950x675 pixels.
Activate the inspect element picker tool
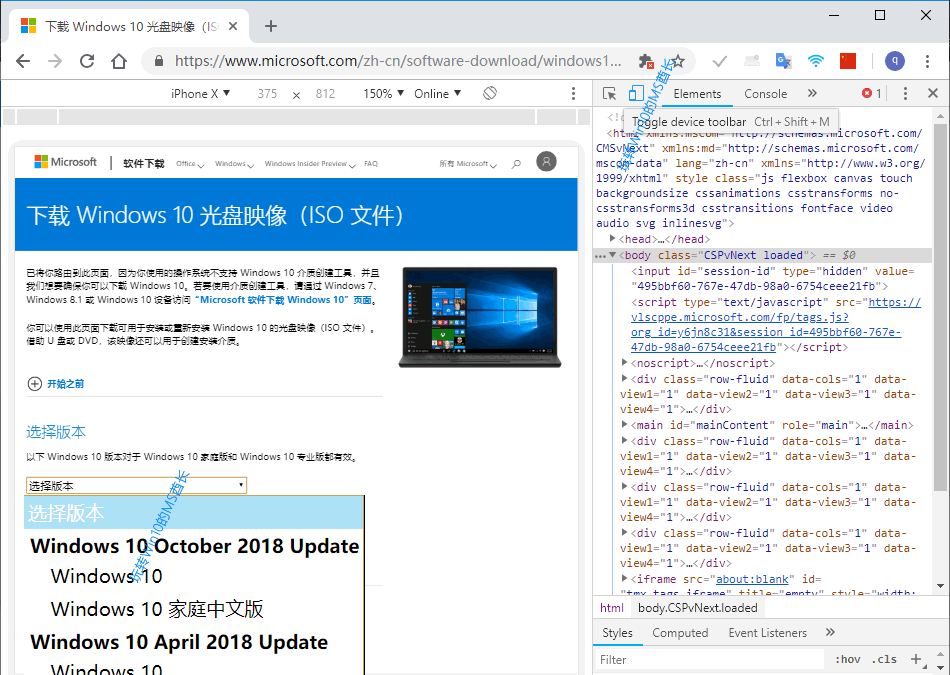pyautogui.click(x=610, y=93)
